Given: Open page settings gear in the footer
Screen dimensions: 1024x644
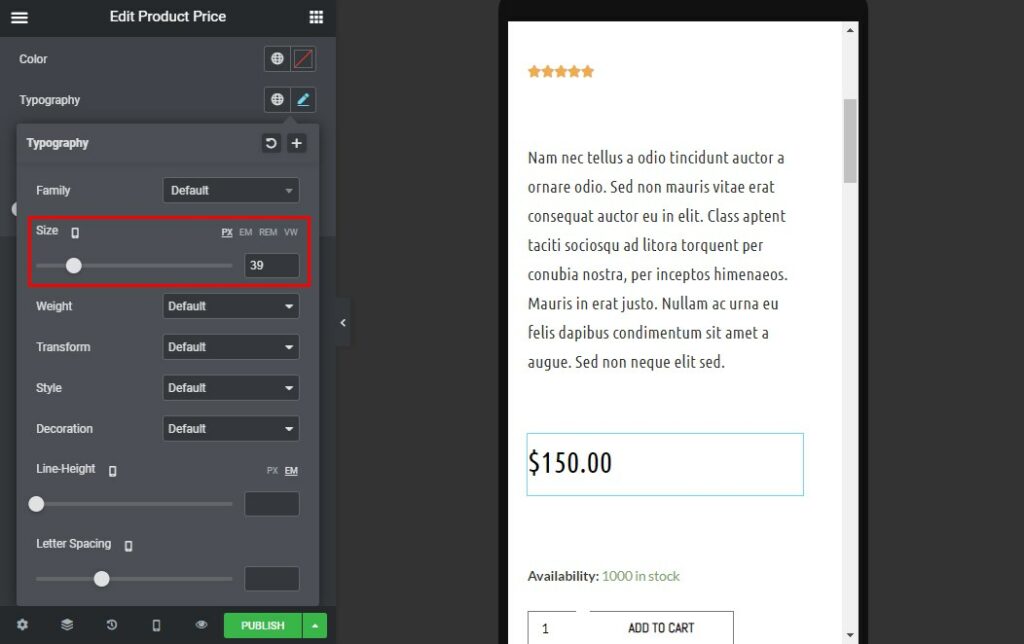Looking at the screenshot, I should pyautogui.click(x=22, y=625).
